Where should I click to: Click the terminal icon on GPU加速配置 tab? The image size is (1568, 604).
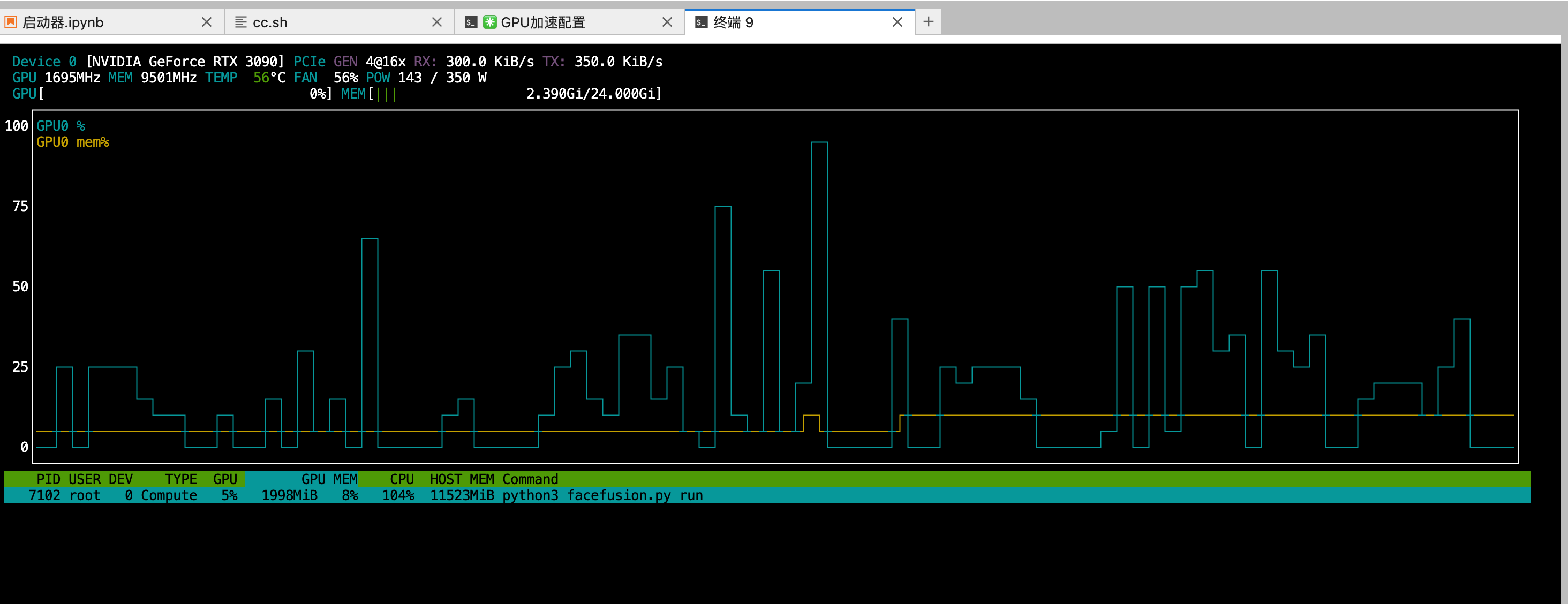point(471,22)
